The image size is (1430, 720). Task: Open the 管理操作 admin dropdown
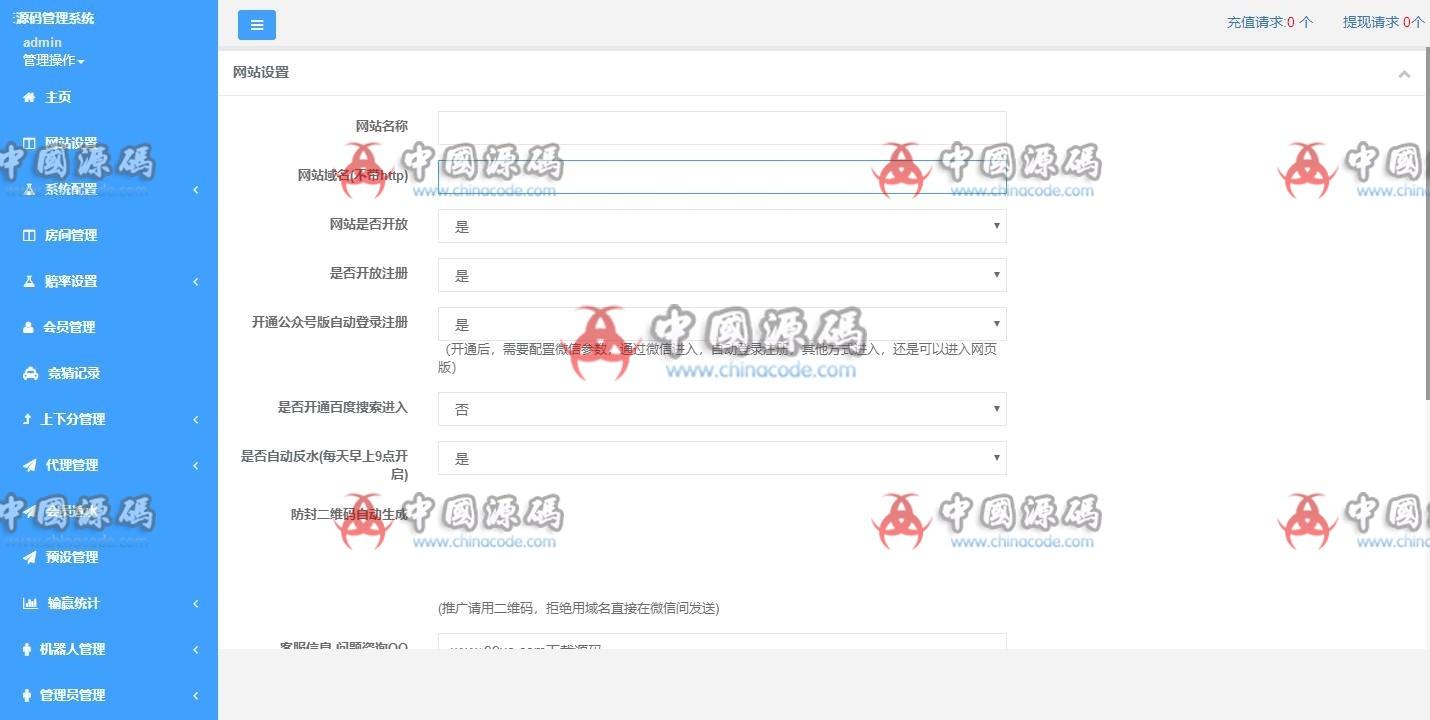tap(53, 60)
